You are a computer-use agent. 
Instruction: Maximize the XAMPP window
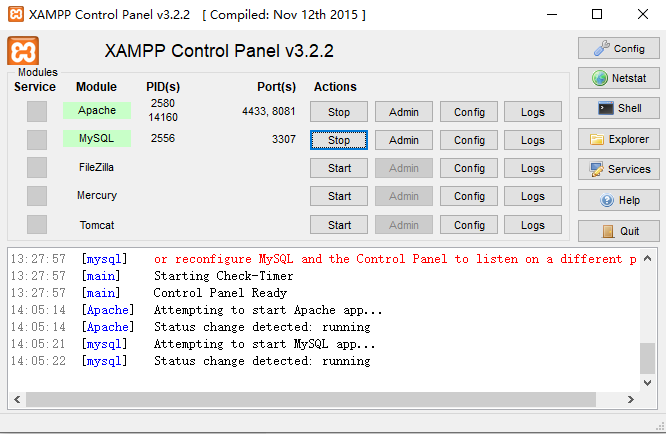[597, 14]
